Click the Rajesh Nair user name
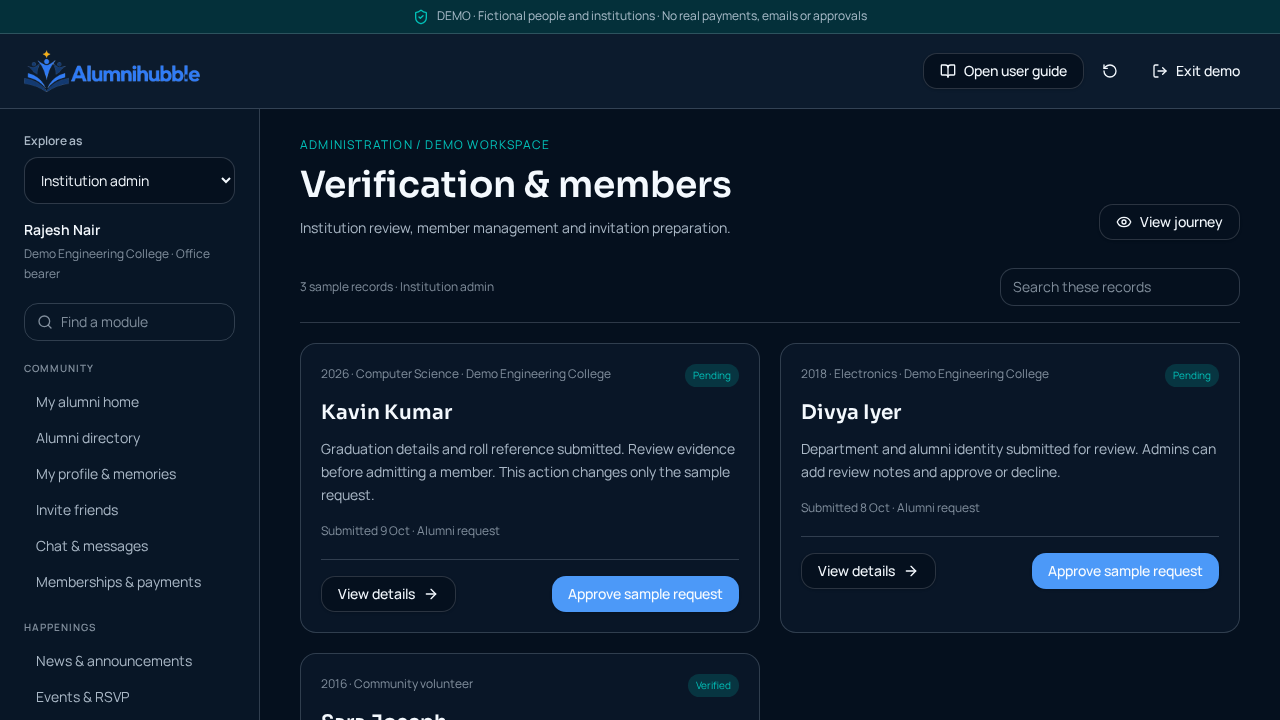Viewport: 1280px width, 720px height. [62, 230]
